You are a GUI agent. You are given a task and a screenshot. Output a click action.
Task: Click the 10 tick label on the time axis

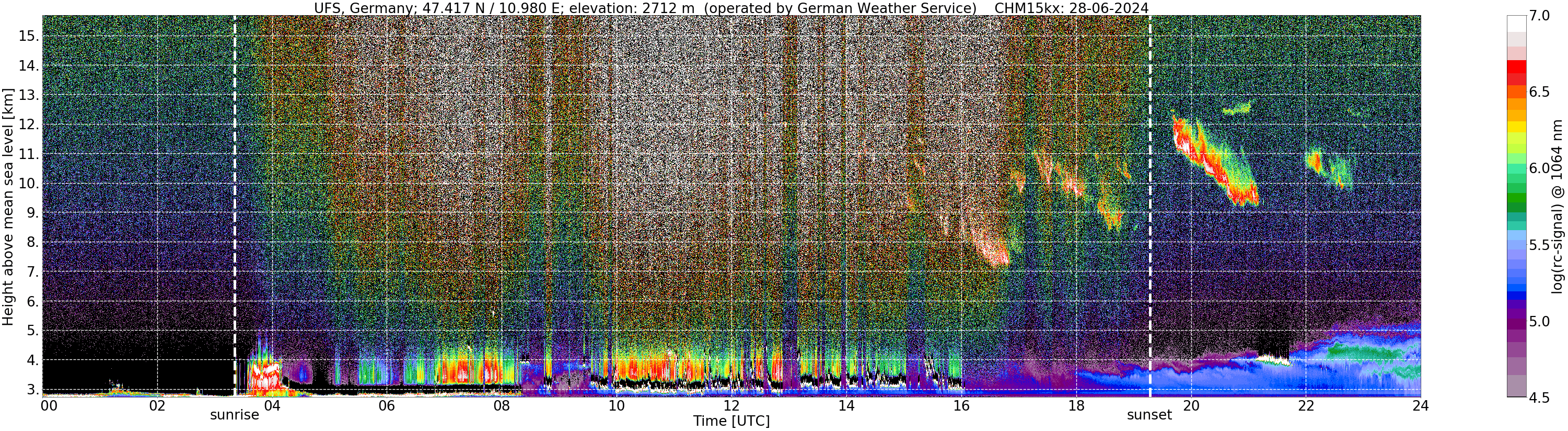[x=617, y=405]
